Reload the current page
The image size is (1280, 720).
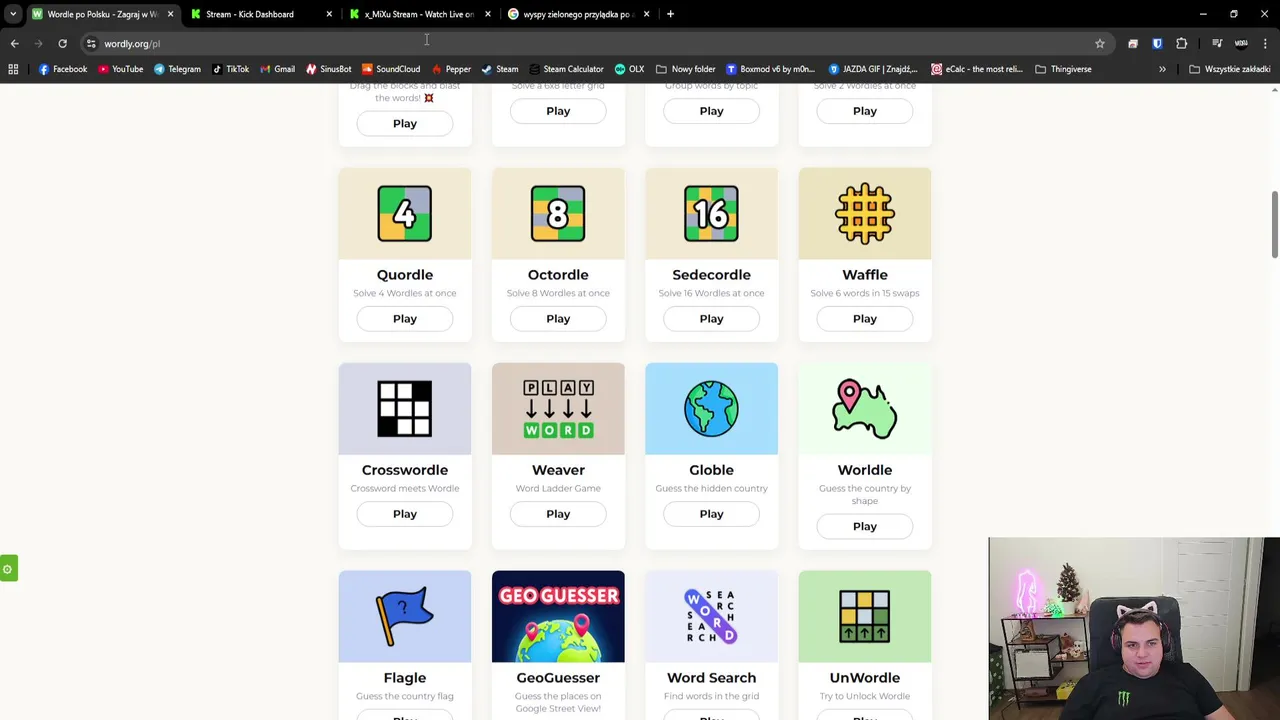(62, 43)
